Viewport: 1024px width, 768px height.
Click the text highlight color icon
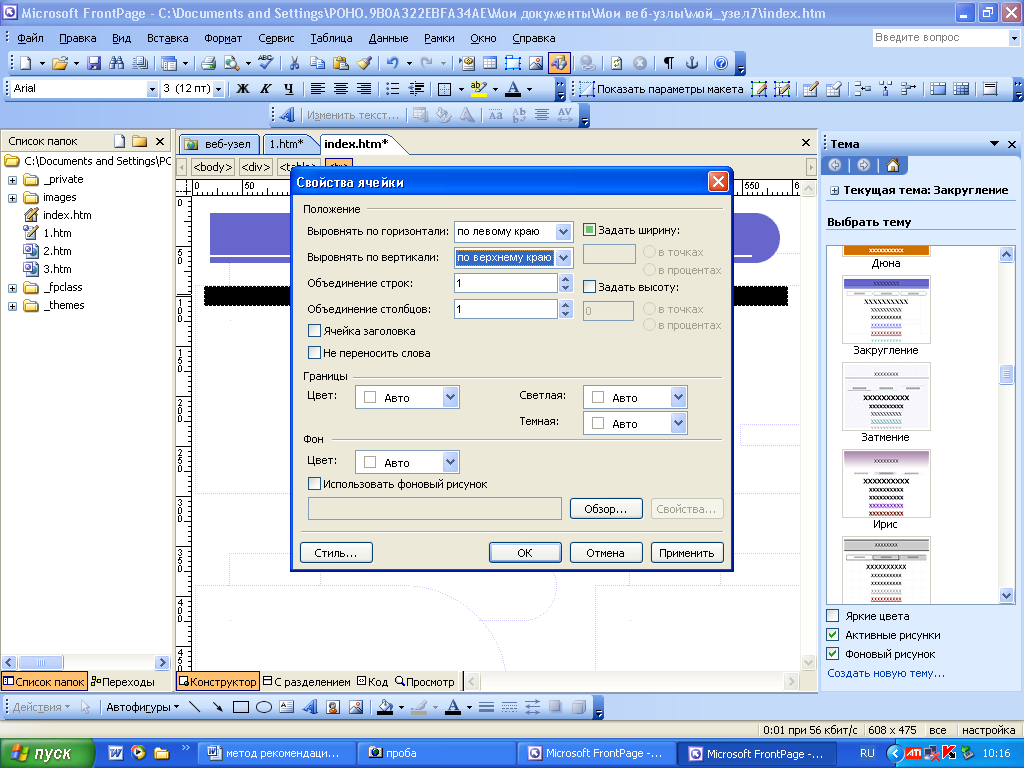479,89
